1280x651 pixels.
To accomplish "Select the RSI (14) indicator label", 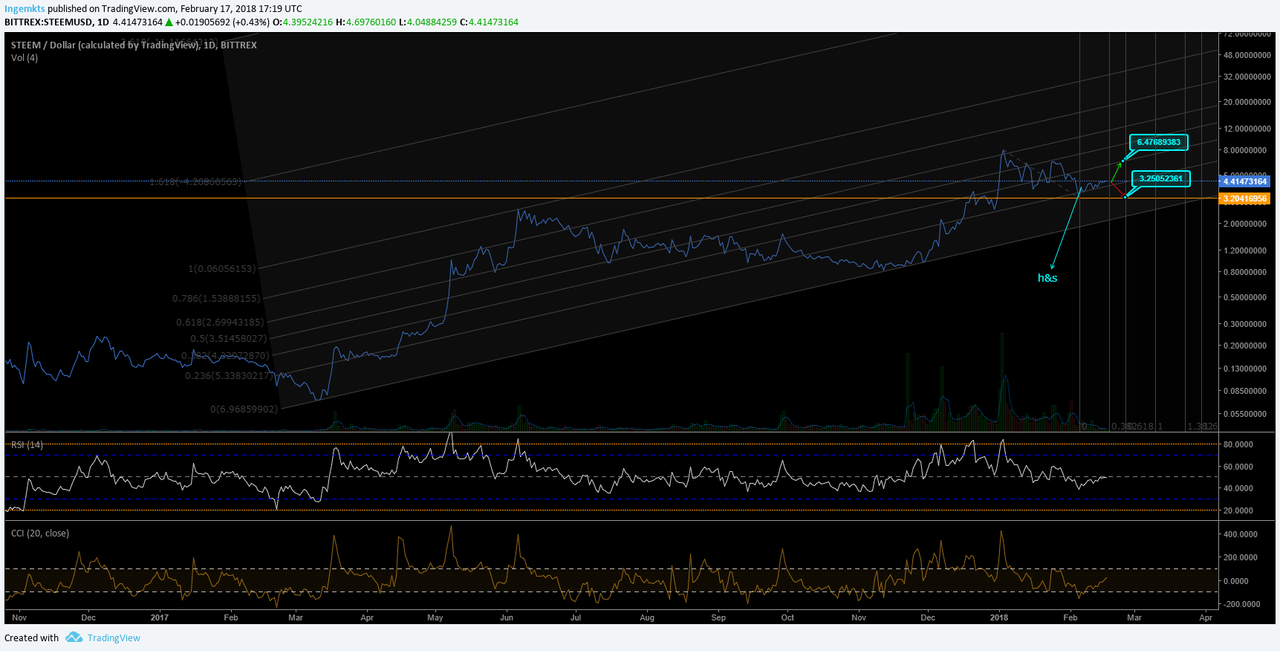I will coord(26,444).
